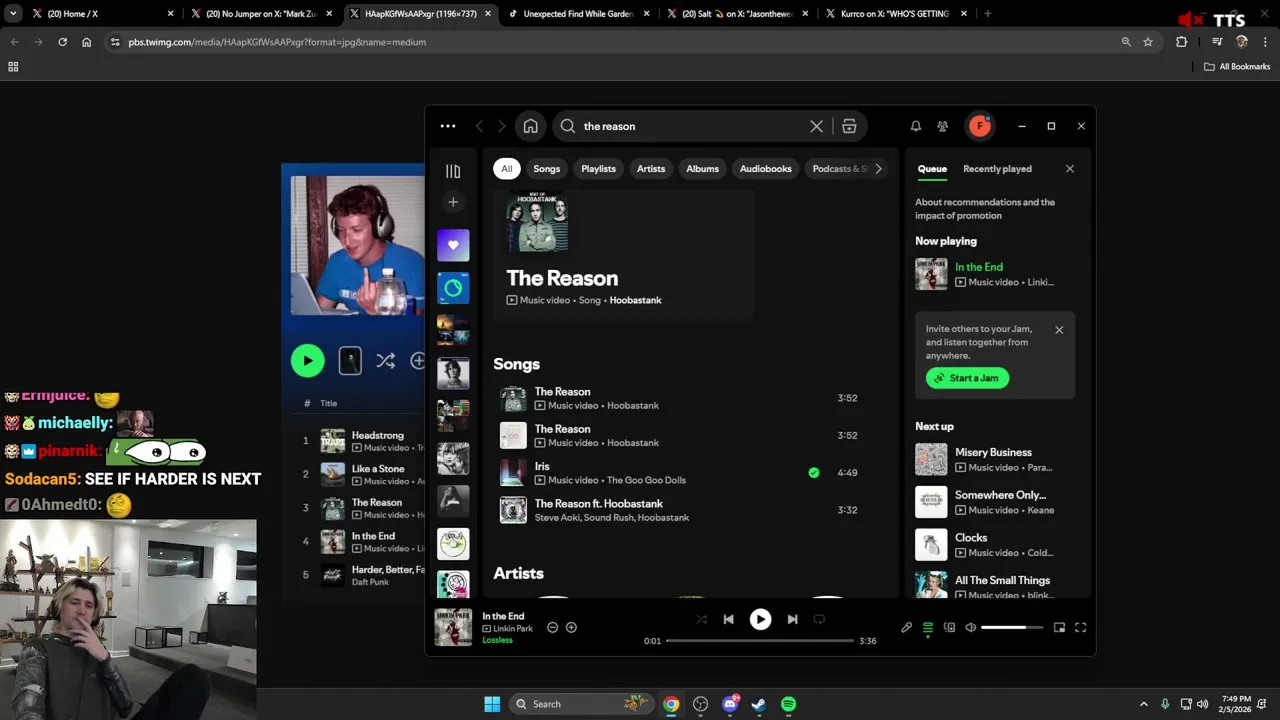Viewport: 1280px width, 720px height.
Task: Select the Queue tab
Action: tap(932, 169)
